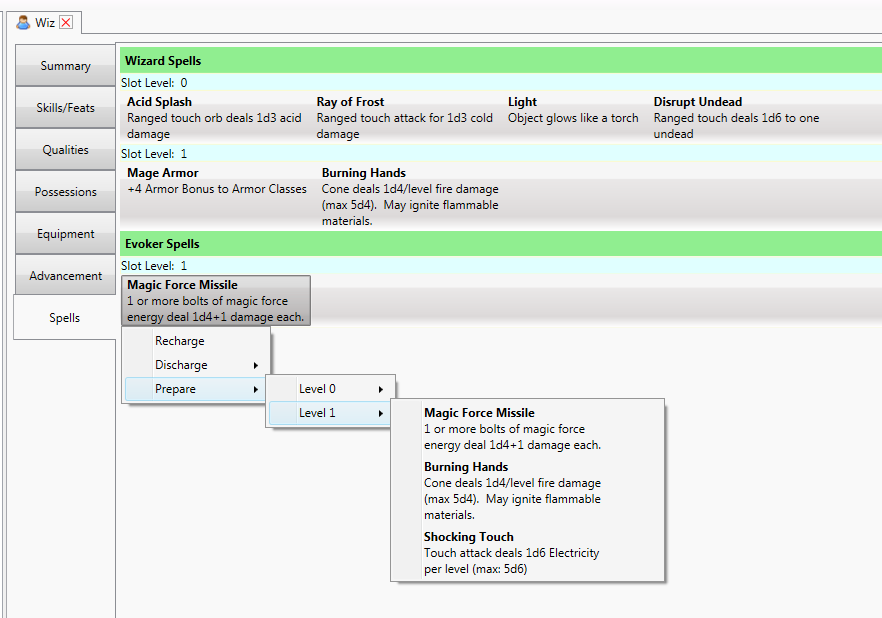Select the Equipment tab
Screen dimensions: 882x618
tap(65, 234)
